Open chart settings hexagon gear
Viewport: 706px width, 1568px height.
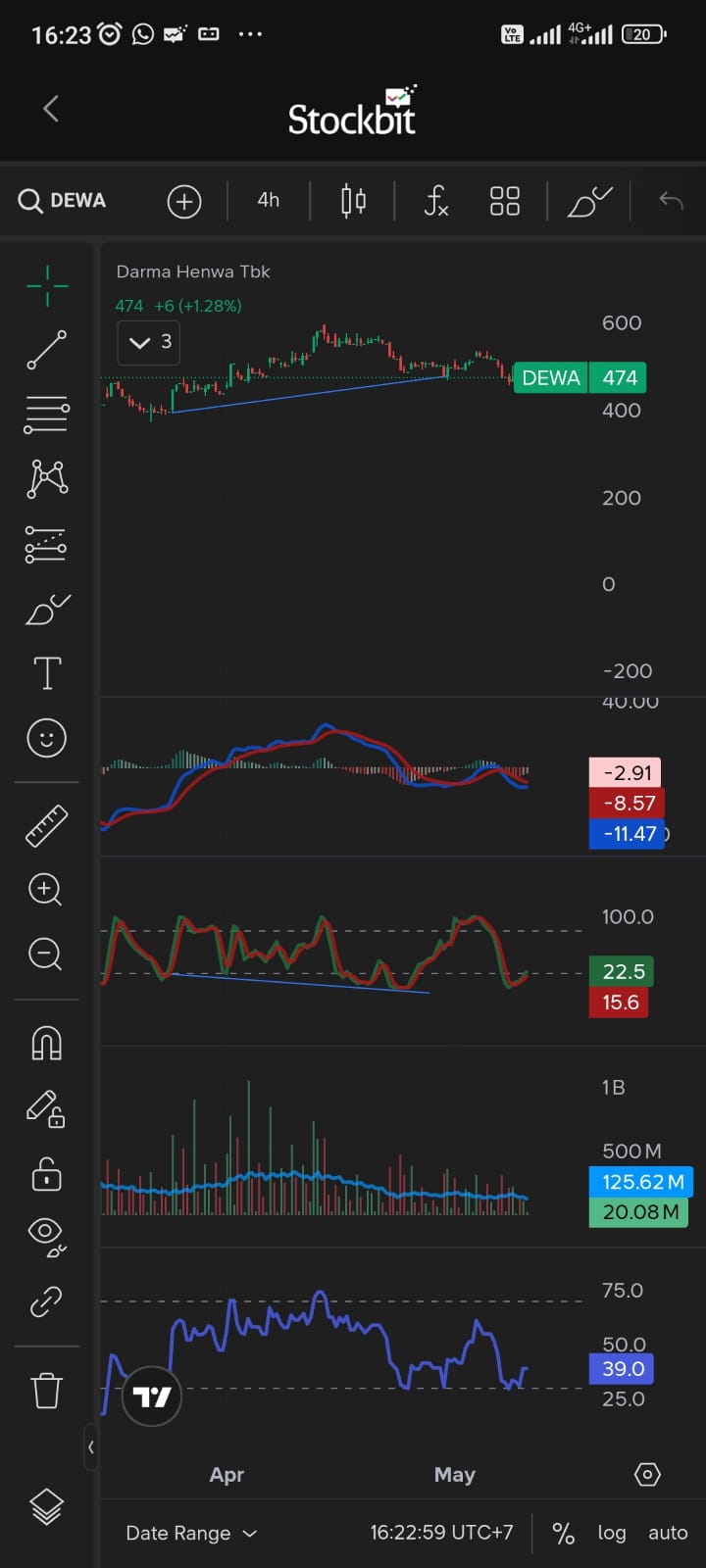[647, 1475]
